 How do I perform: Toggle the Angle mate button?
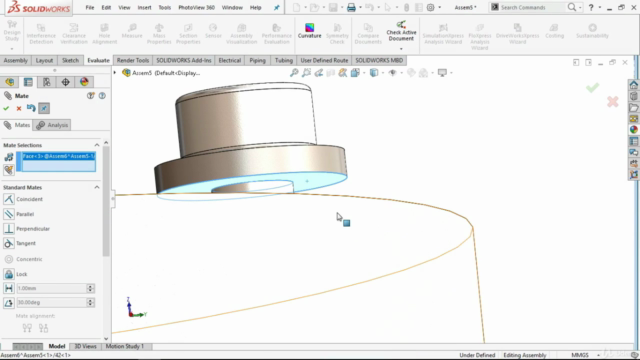pyautogui.click(x=9, y=302)
